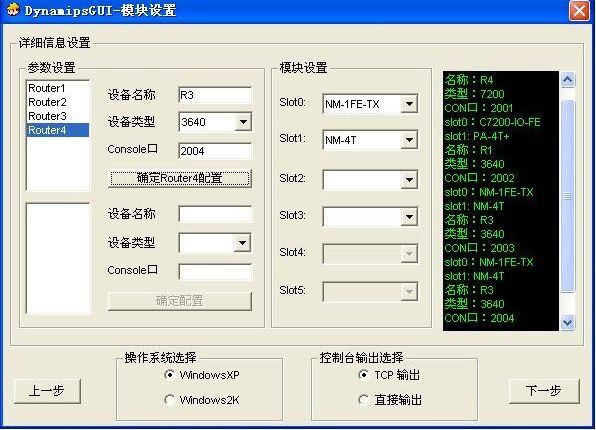Click the log line CON口：2002
Screen dimensions: 596x430
click(x=479, y=178)
